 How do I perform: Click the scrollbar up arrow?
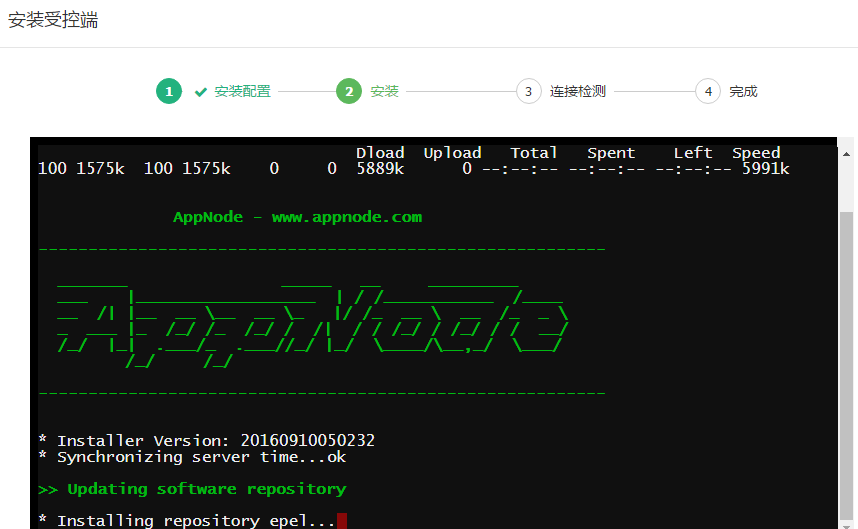[846, 155]
